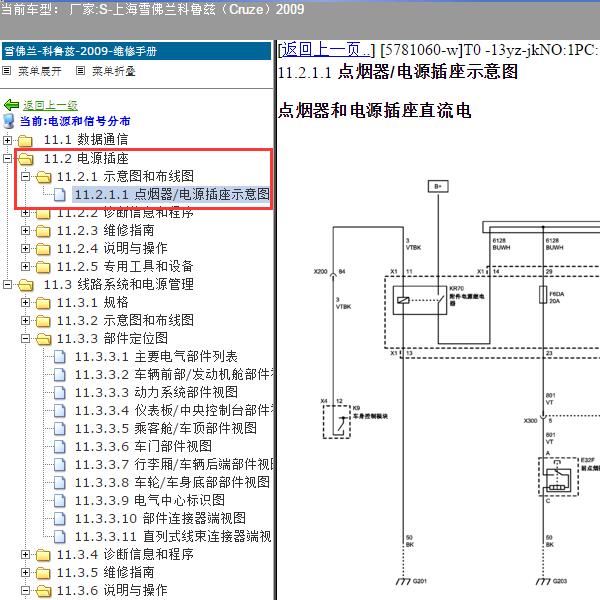Click folder icon for 11.3.5 维修指南

click(43, 573)
